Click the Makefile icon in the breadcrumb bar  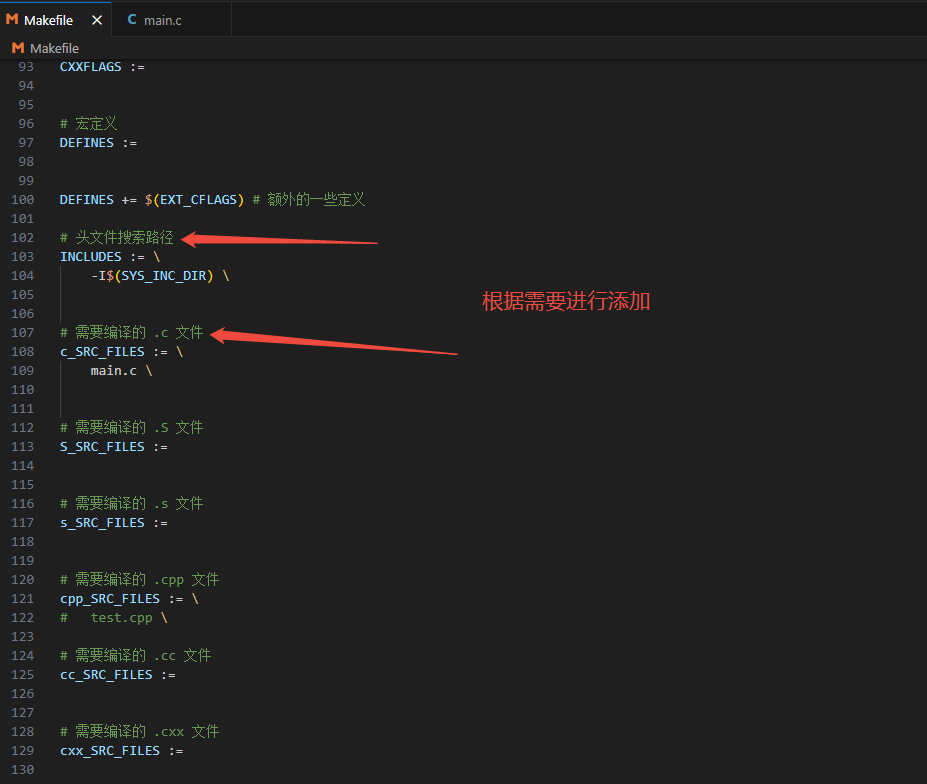[x=18, y=48]
